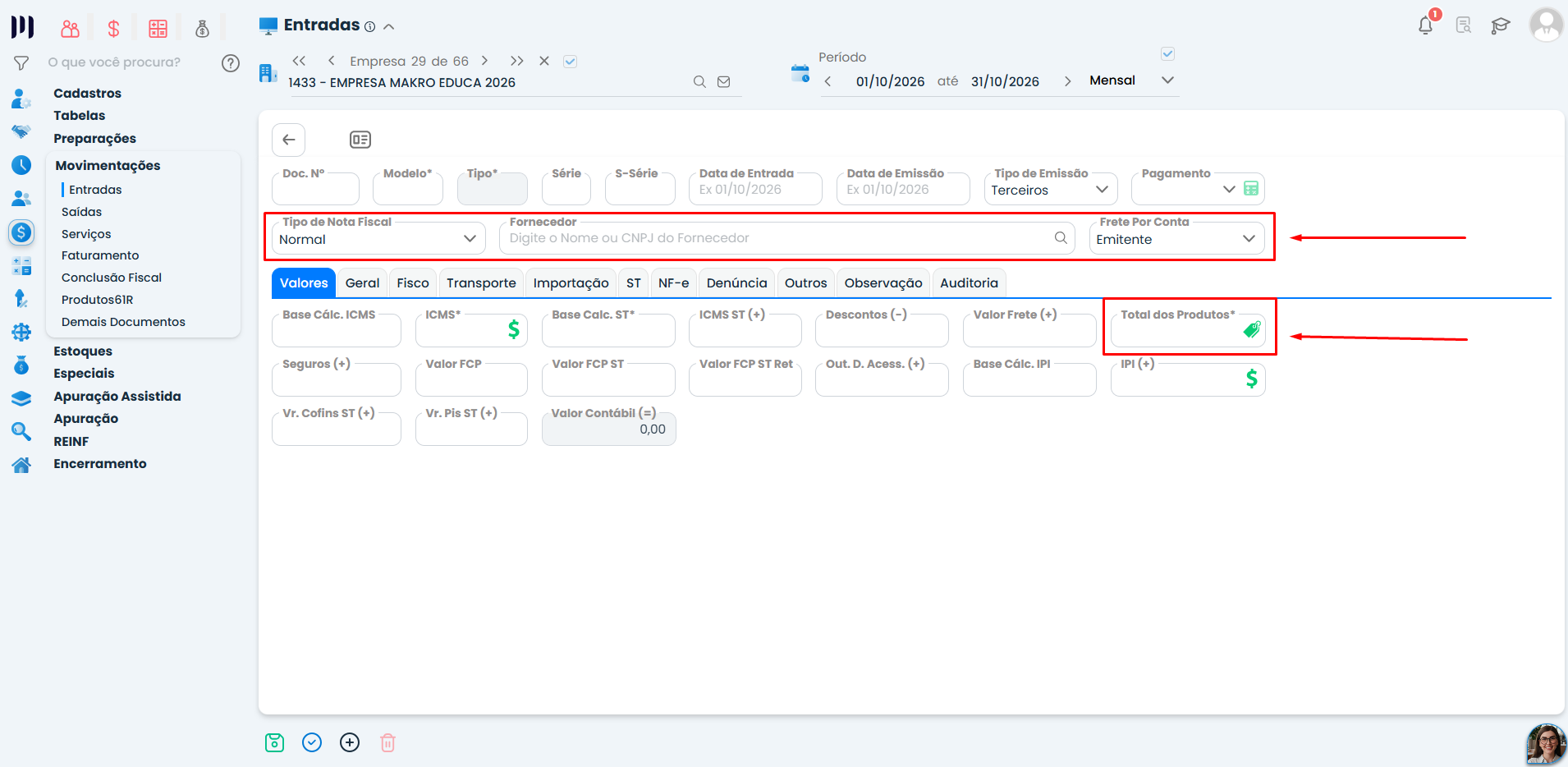The width and height of the screenshot is (1568, 767).
Task: Click the notification bell icon
Action: click(1425, 25)
